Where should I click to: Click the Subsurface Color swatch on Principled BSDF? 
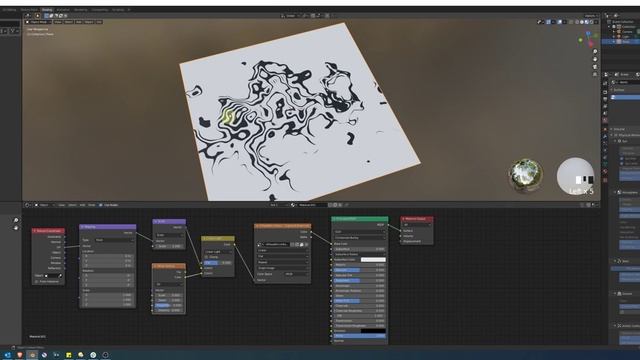pyautogui.click(x=373, y=260)
